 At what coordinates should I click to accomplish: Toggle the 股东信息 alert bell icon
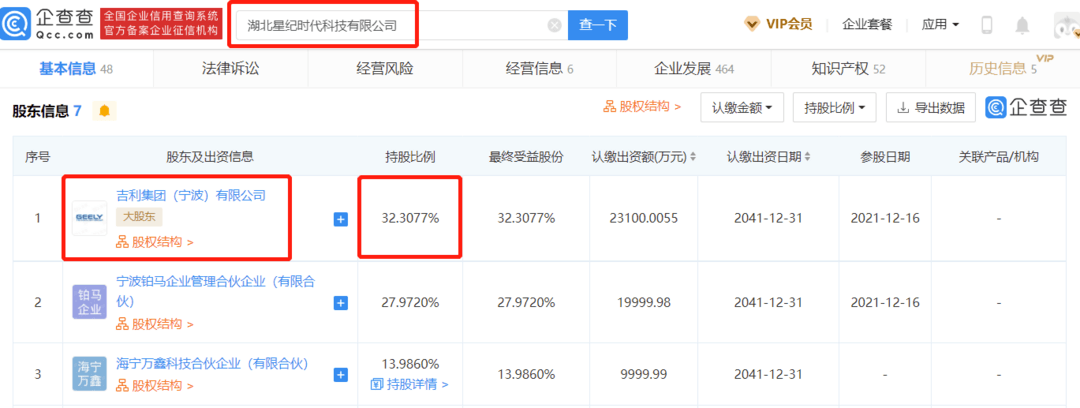click(x=105, y=110)
